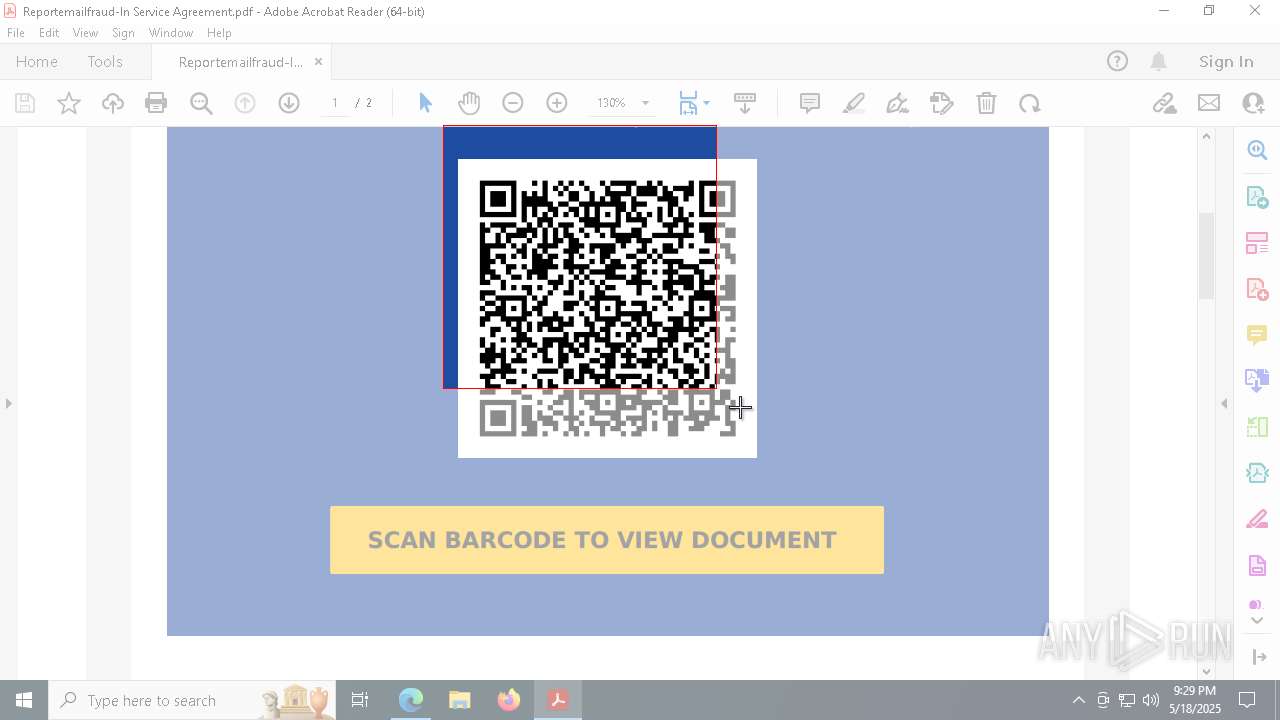
Task: Open the Help menu
Action: click(x=219, y=33)
